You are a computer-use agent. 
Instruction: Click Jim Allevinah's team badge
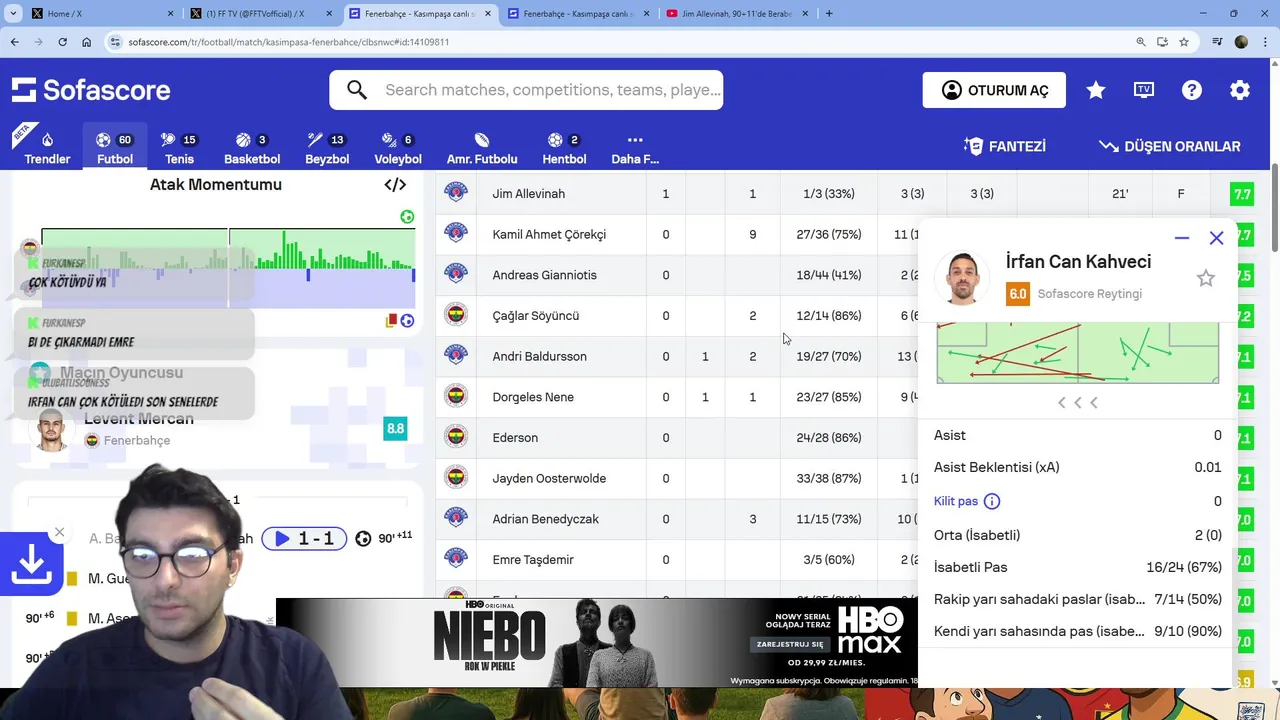point(456,193)
